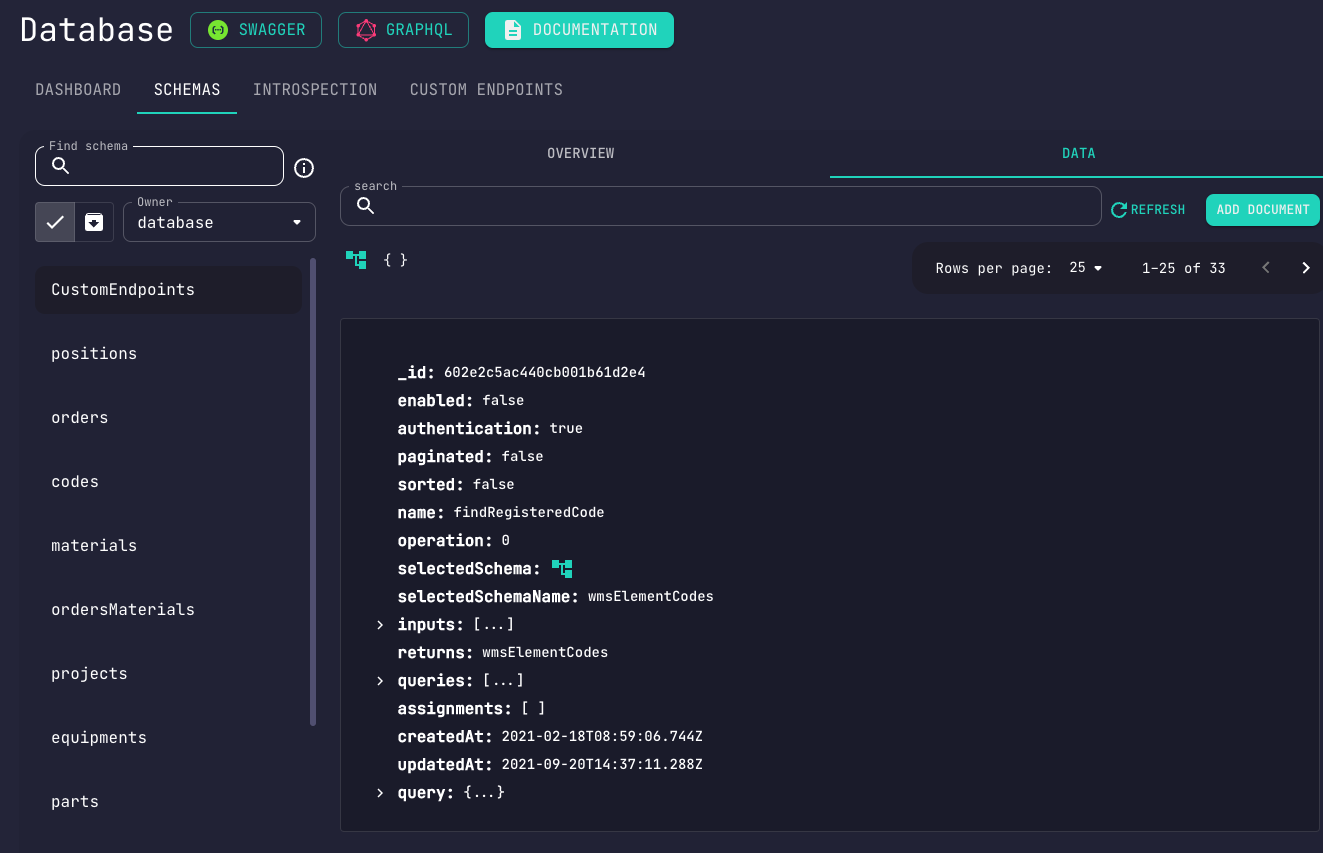Click the selectedSchemaName value wmsElementCodes
The image size is (1323, 853).
pyautogui.click(x=651, y=597)
